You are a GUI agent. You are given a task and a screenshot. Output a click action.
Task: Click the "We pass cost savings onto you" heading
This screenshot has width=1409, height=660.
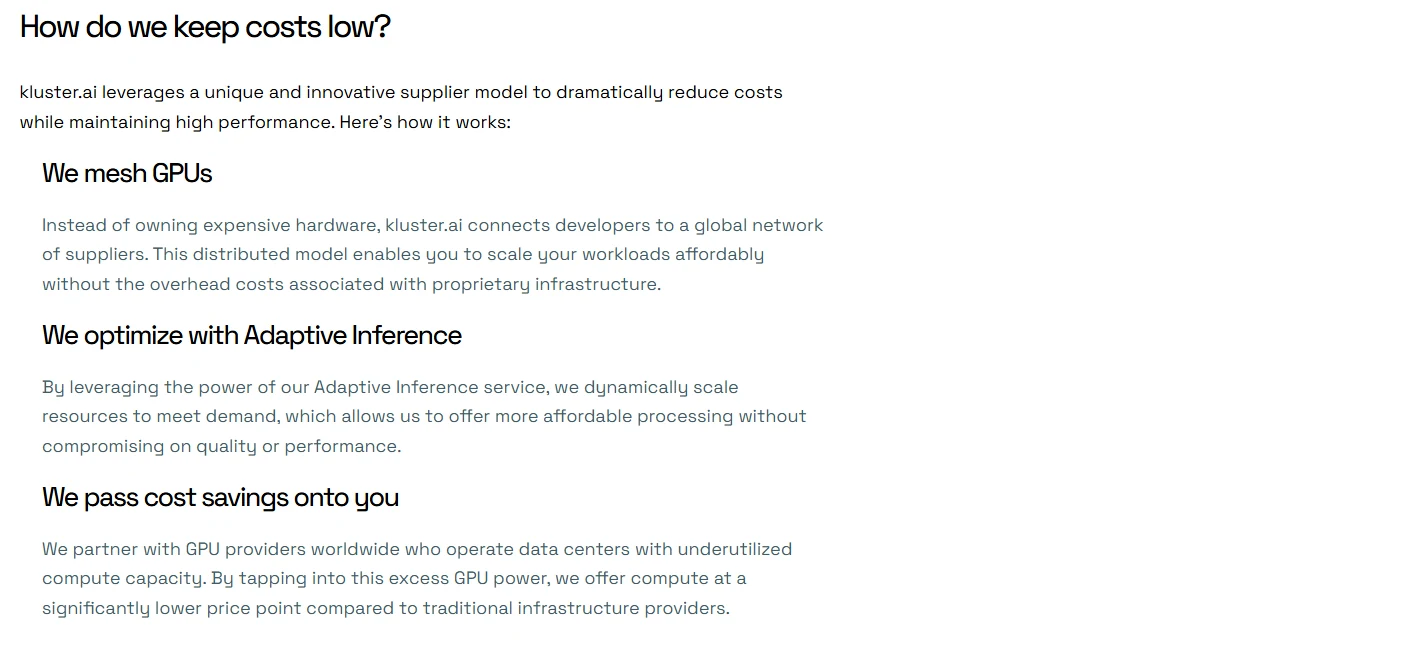[x=220, y=497]
